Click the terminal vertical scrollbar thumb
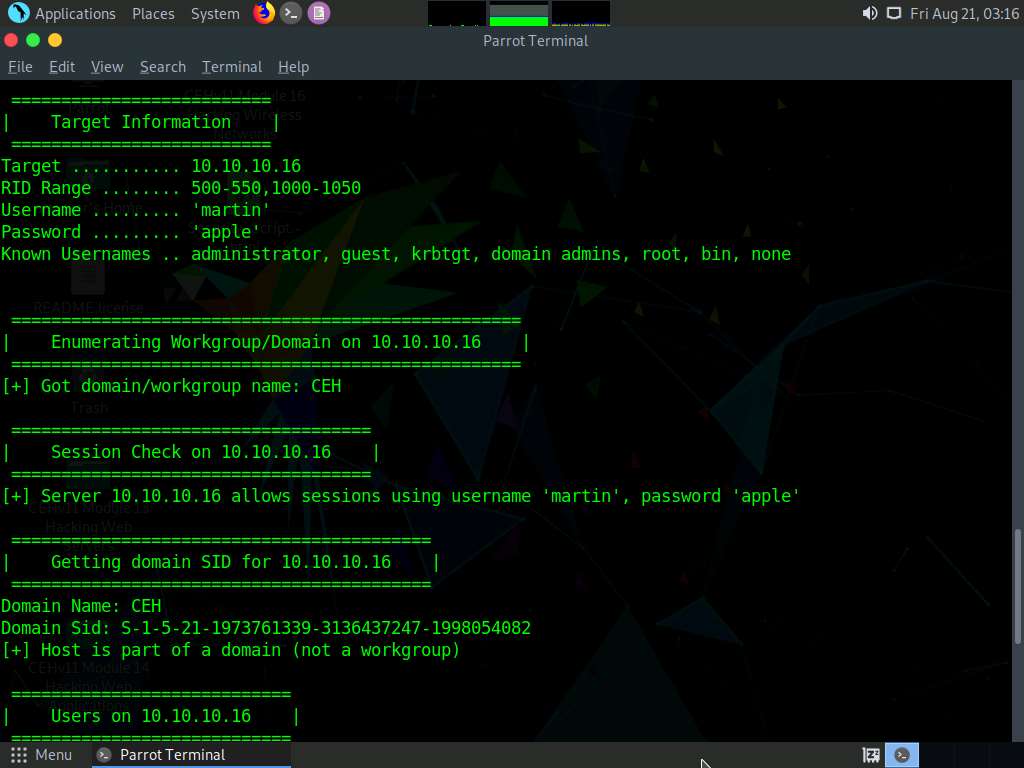Screen dimensions: 1024x768 coord(1017,586)
